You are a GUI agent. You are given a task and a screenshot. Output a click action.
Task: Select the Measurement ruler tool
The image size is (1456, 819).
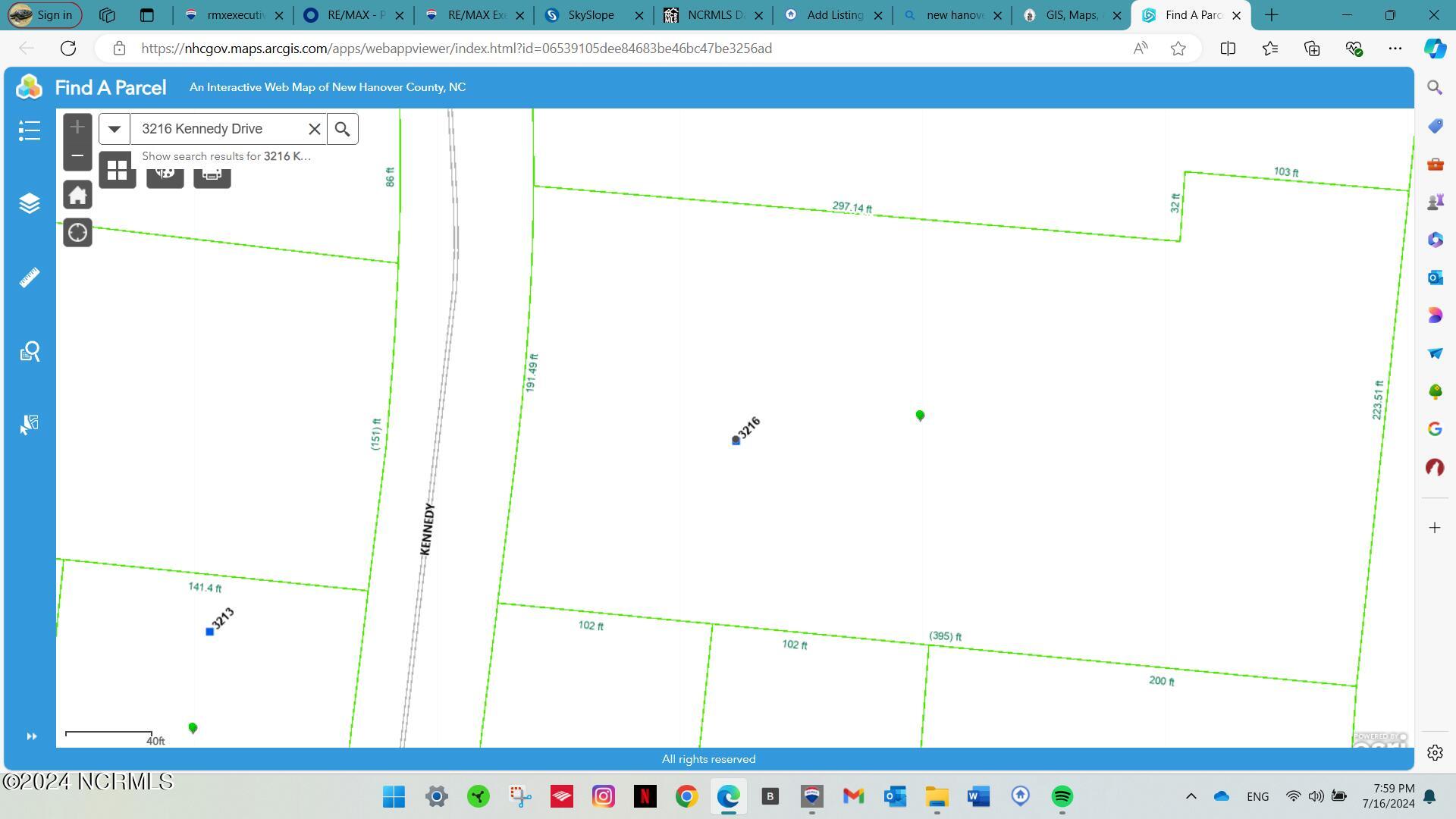[x=29, y=278]
